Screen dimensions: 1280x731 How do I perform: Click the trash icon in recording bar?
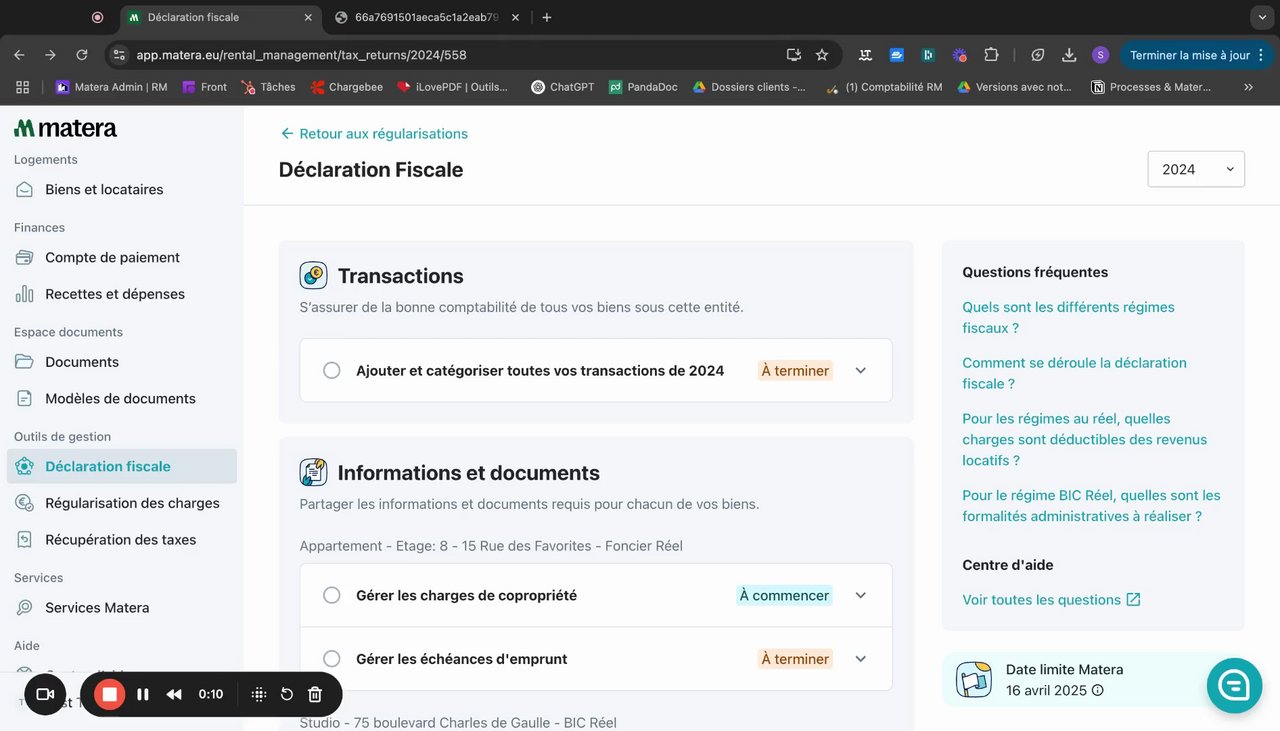(315, 694)
